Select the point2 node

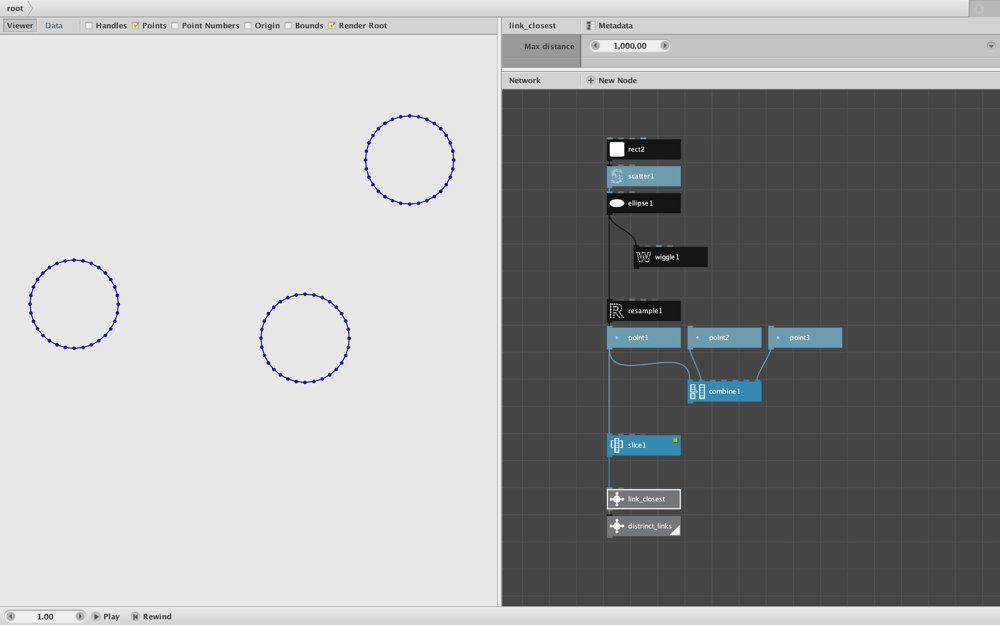point(724,338)
